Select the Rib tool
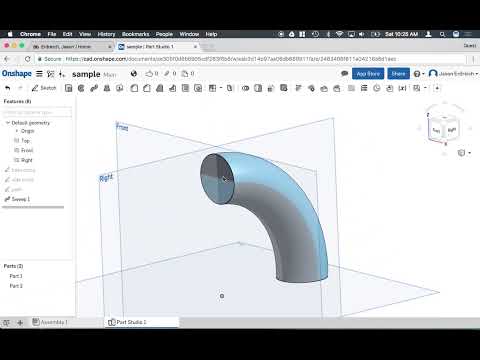The width and height of the screenshot is (480, 360). coord(172,88)
